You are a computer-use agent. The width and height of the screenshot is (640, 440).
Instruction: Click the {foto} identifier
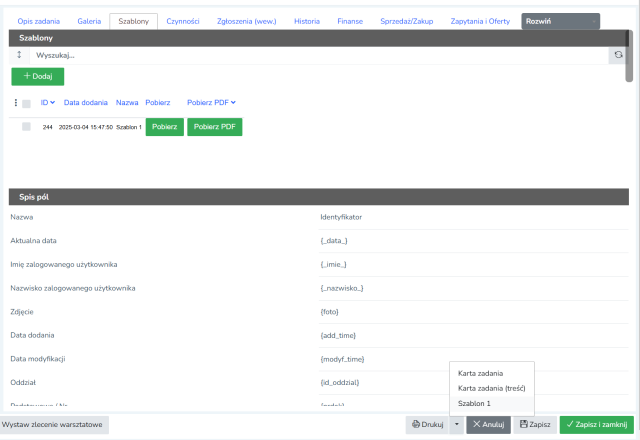coord(329,312)
